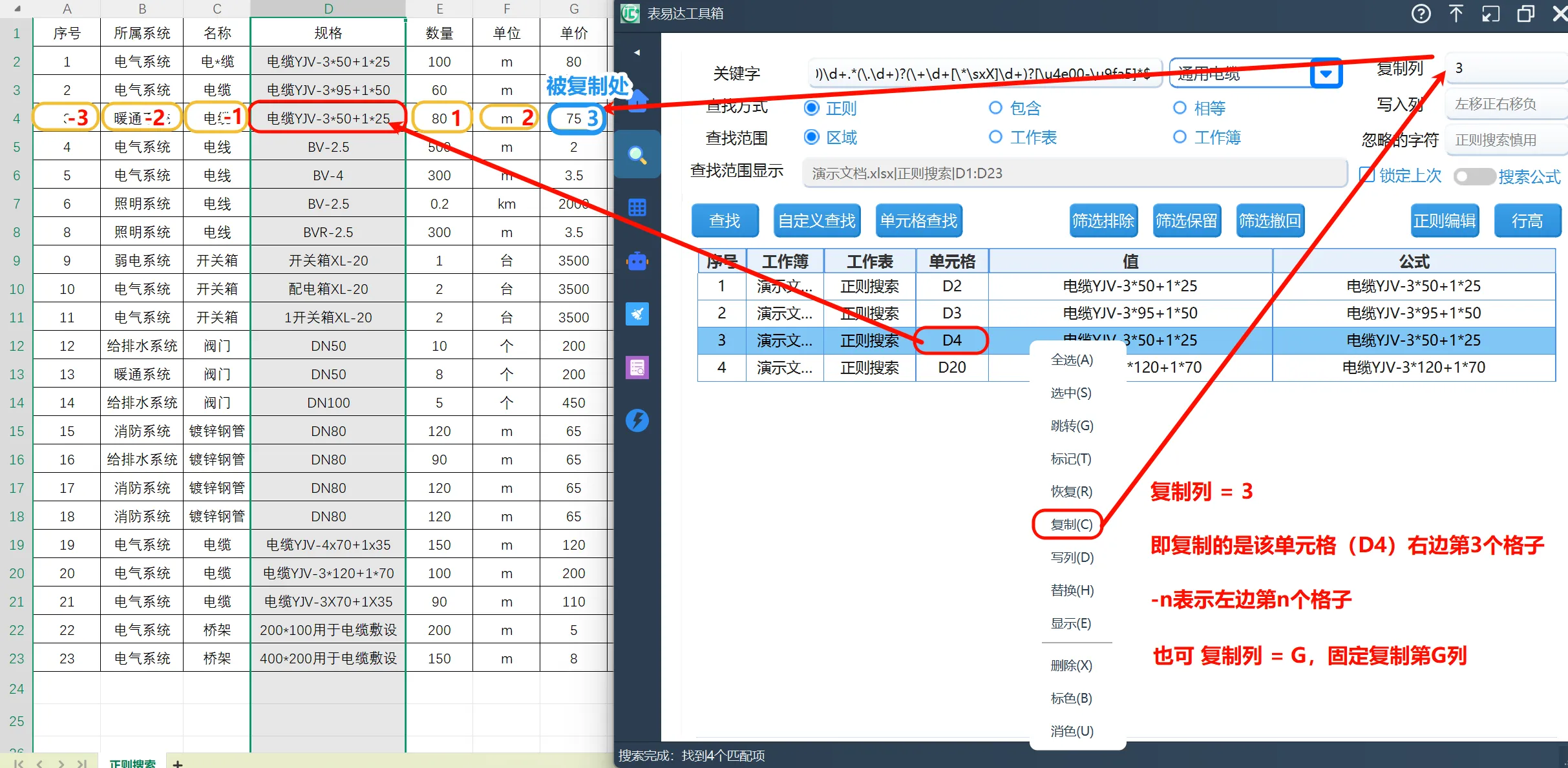Screen dimensions: 1568x768
Task: Choose 区域 as search scope
Action: tap(812, 137)
